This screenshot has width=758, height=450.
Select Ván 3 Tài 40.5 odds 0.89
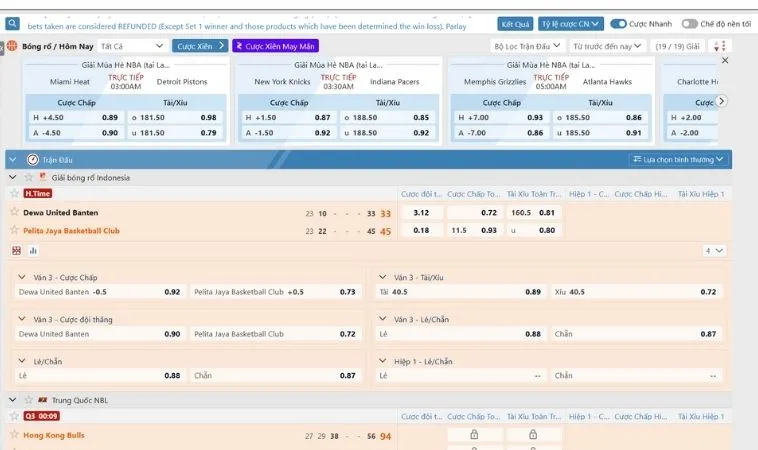click(460, 292)
